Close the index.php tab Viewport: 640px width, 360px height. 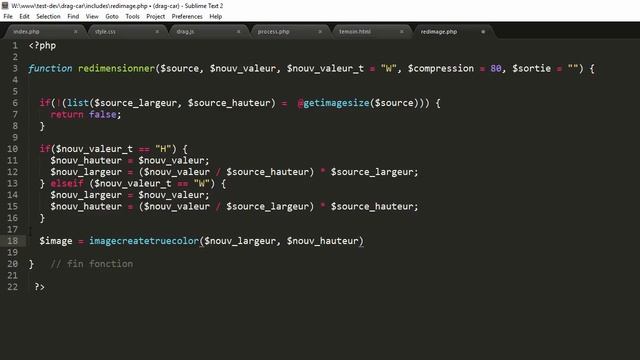(76, 31)
